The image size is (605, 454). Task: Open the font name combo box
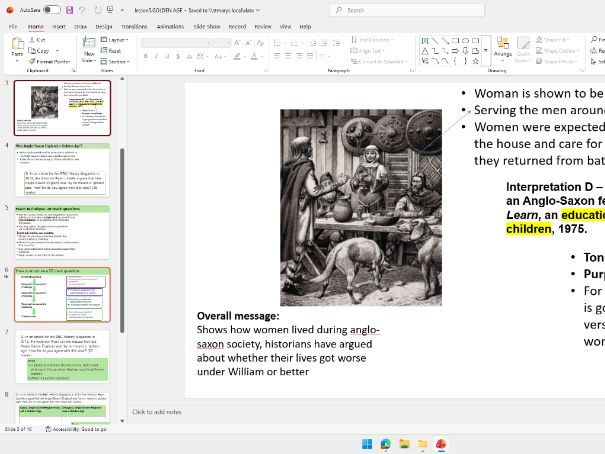tap(175, 43)
